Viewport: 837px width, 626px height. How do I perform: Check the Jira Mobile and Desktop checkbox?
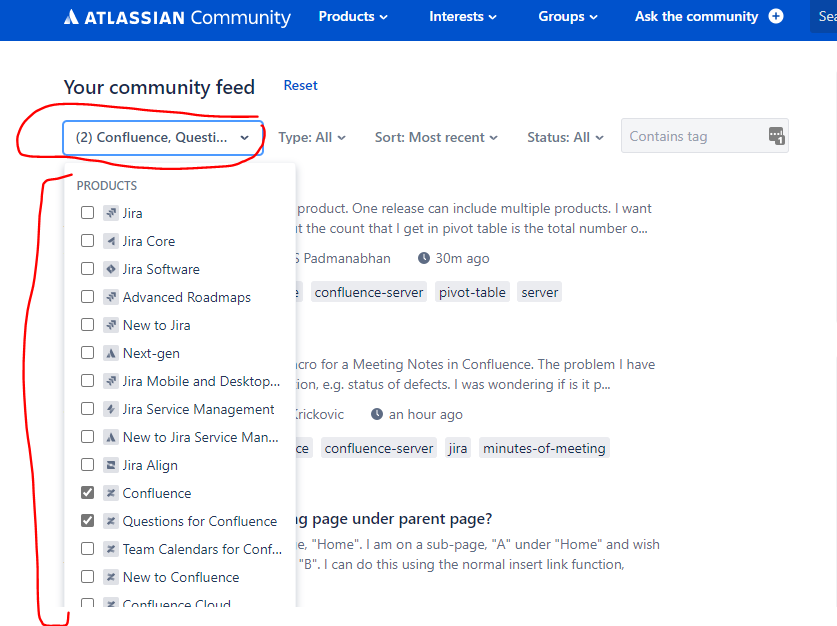88,381
